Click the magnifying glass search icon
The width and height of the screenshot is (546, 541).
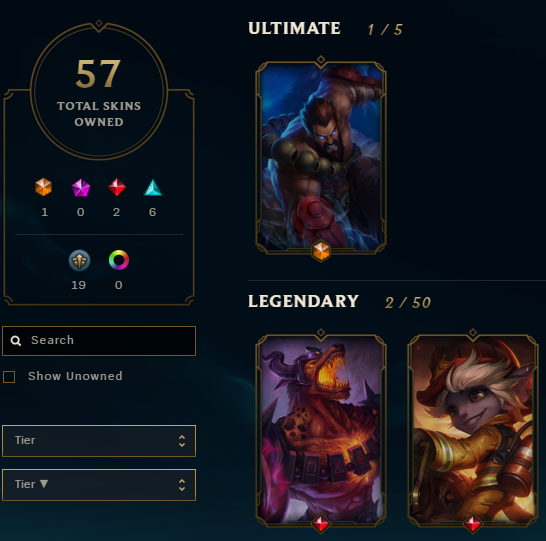[x=16, y=340]
